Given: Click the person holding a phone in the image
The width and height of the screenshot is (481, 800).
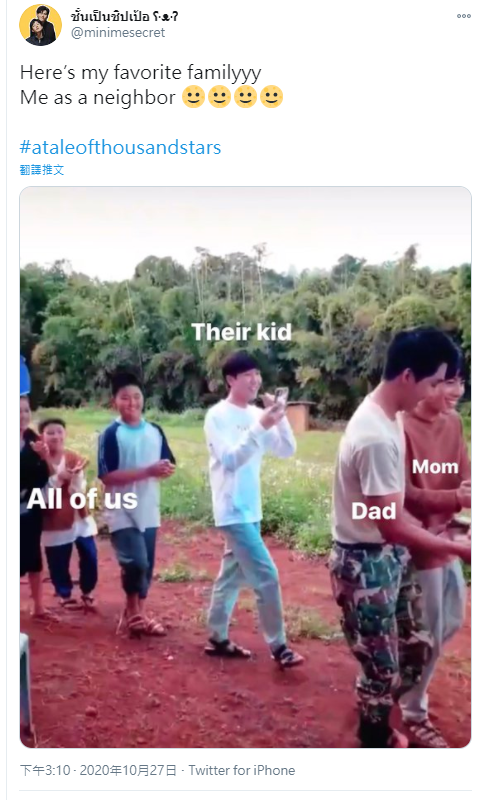Looking at the screenshot, I should coord(249,505).
